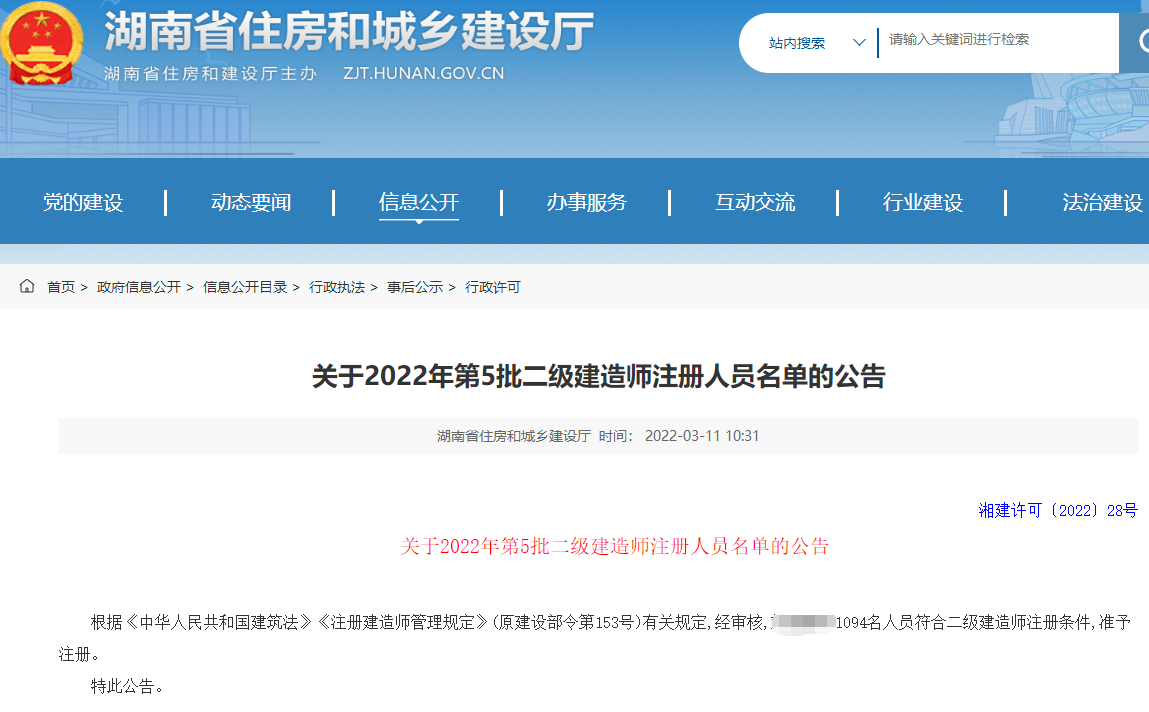Click the 湘建许可〔2022〕28号 document number
Viewport: 1149px width, 712px height.
point(1055,510)
